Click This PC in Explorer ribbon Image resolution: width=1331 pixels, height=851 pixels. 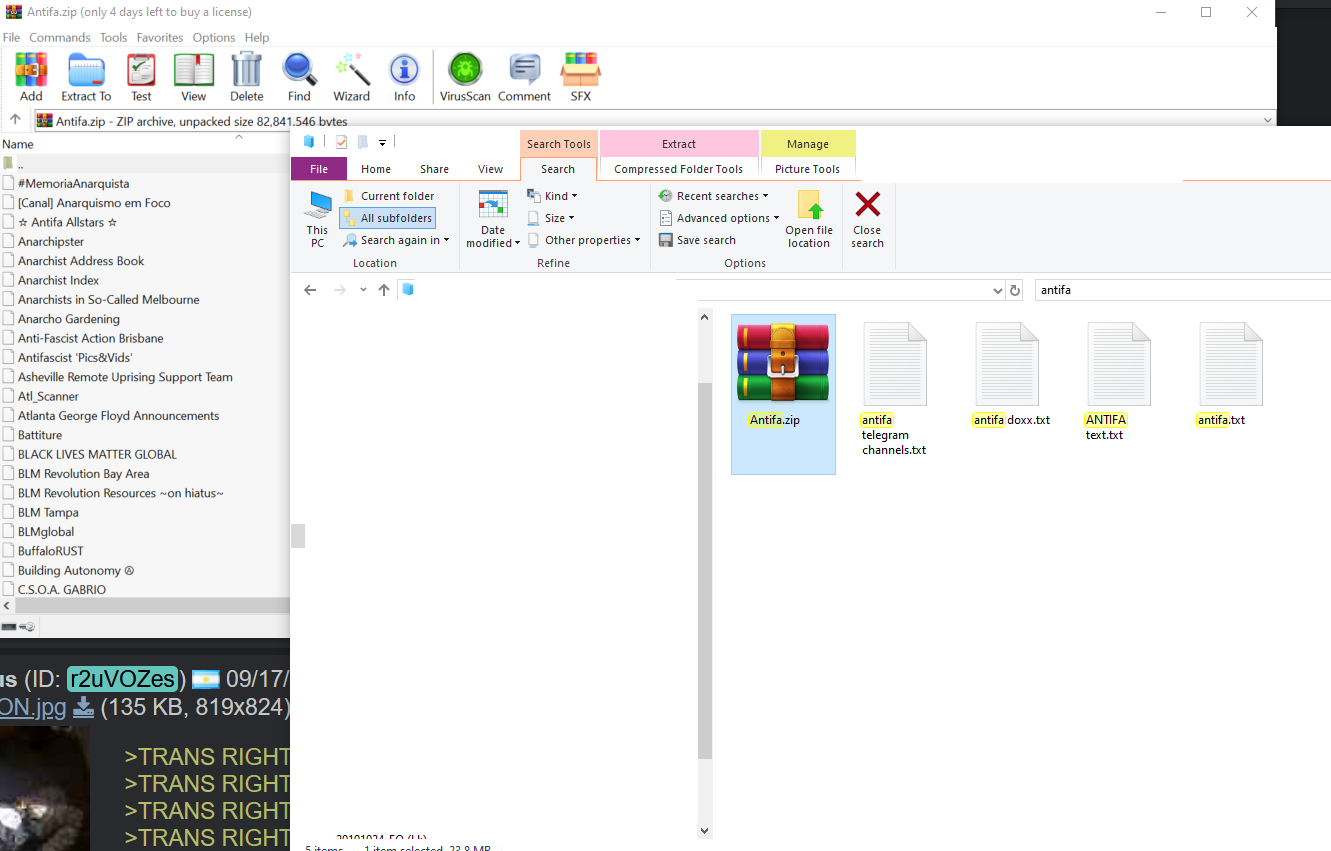[x=317, y=219]
